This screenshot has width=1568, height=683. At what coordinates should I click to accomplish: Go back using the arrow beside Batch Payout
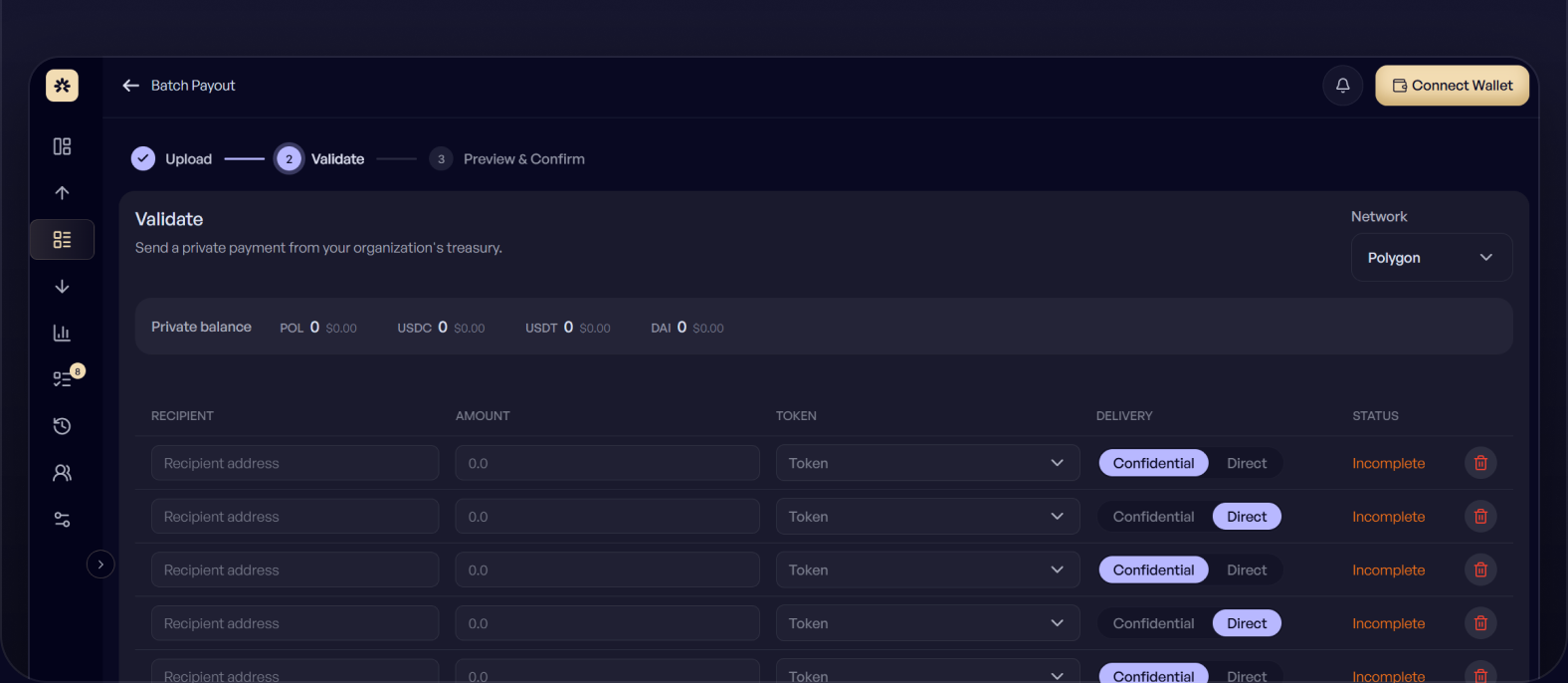pyautogui.click(x=130, y=86)
